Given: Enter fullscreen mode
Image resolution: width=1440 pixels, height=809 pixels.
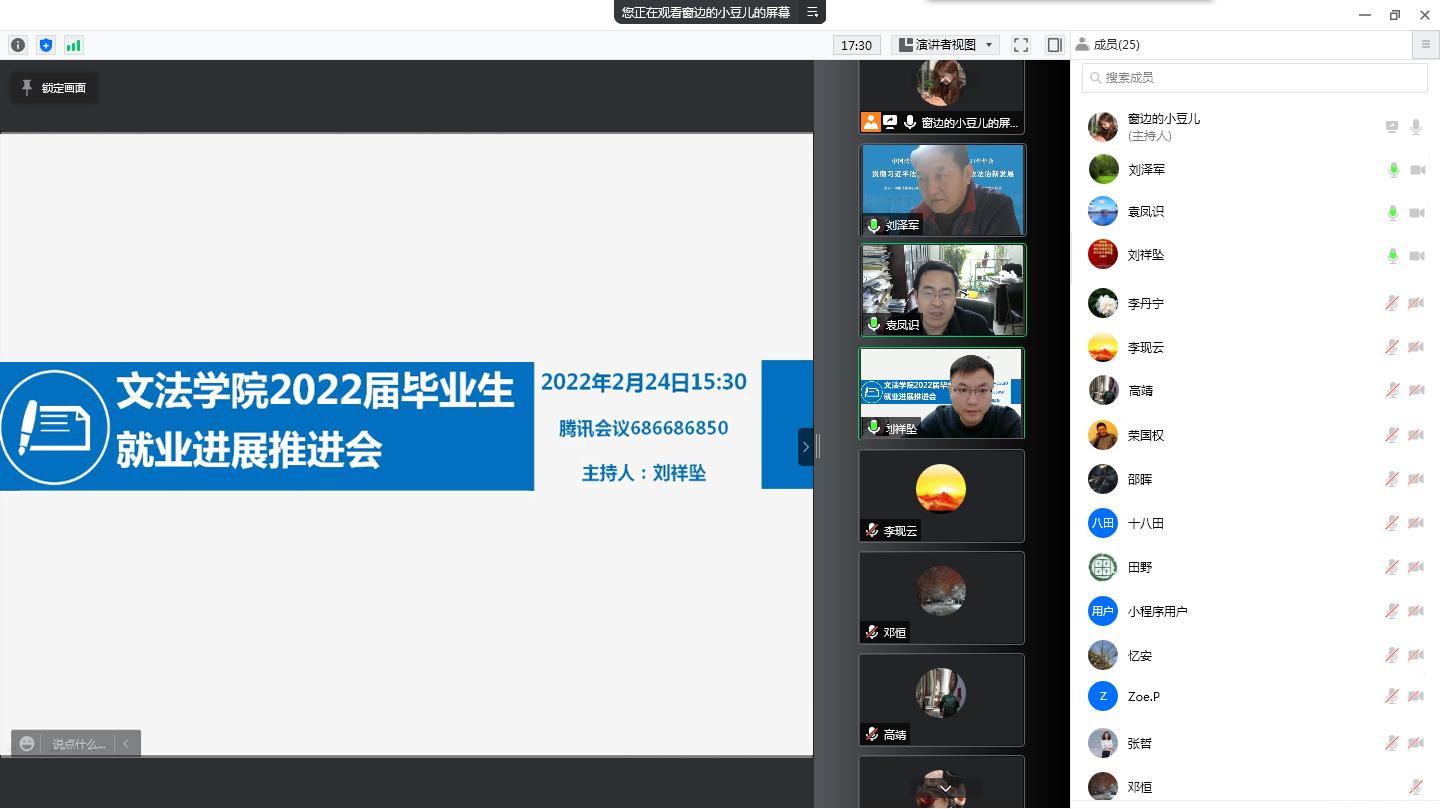Looking at the screenshot, I should [1020, 44].
